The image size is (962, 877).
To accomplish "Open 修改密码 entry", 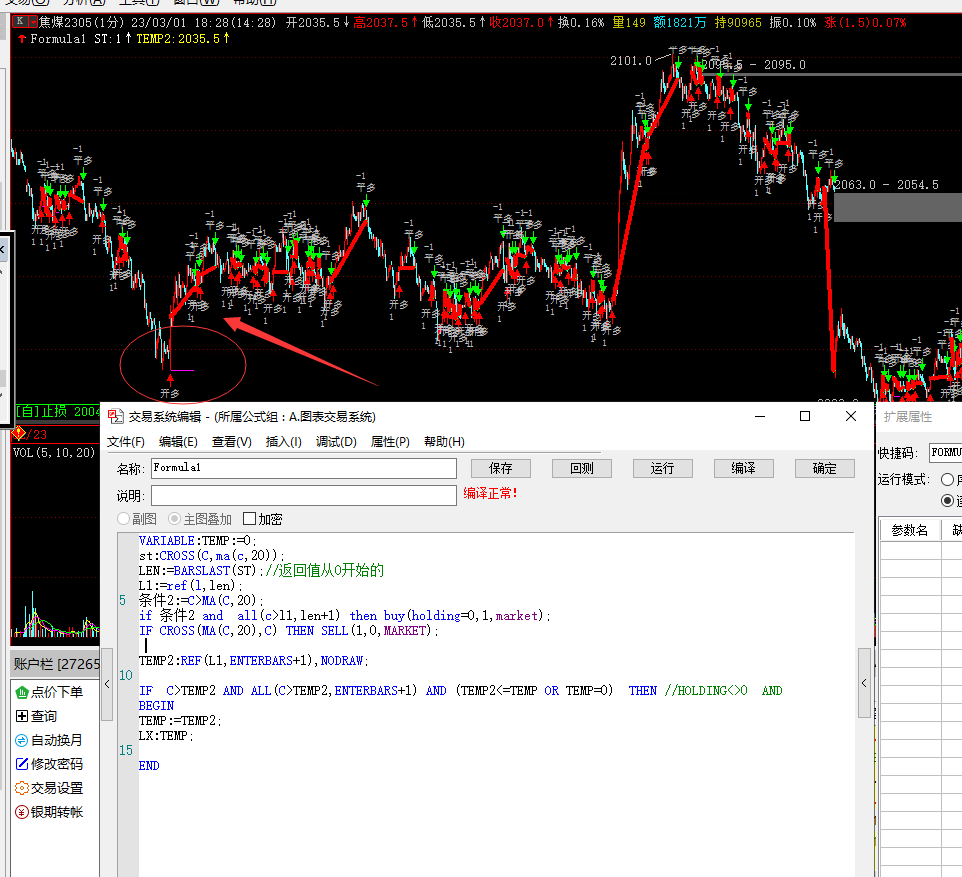I will point(57,764).
